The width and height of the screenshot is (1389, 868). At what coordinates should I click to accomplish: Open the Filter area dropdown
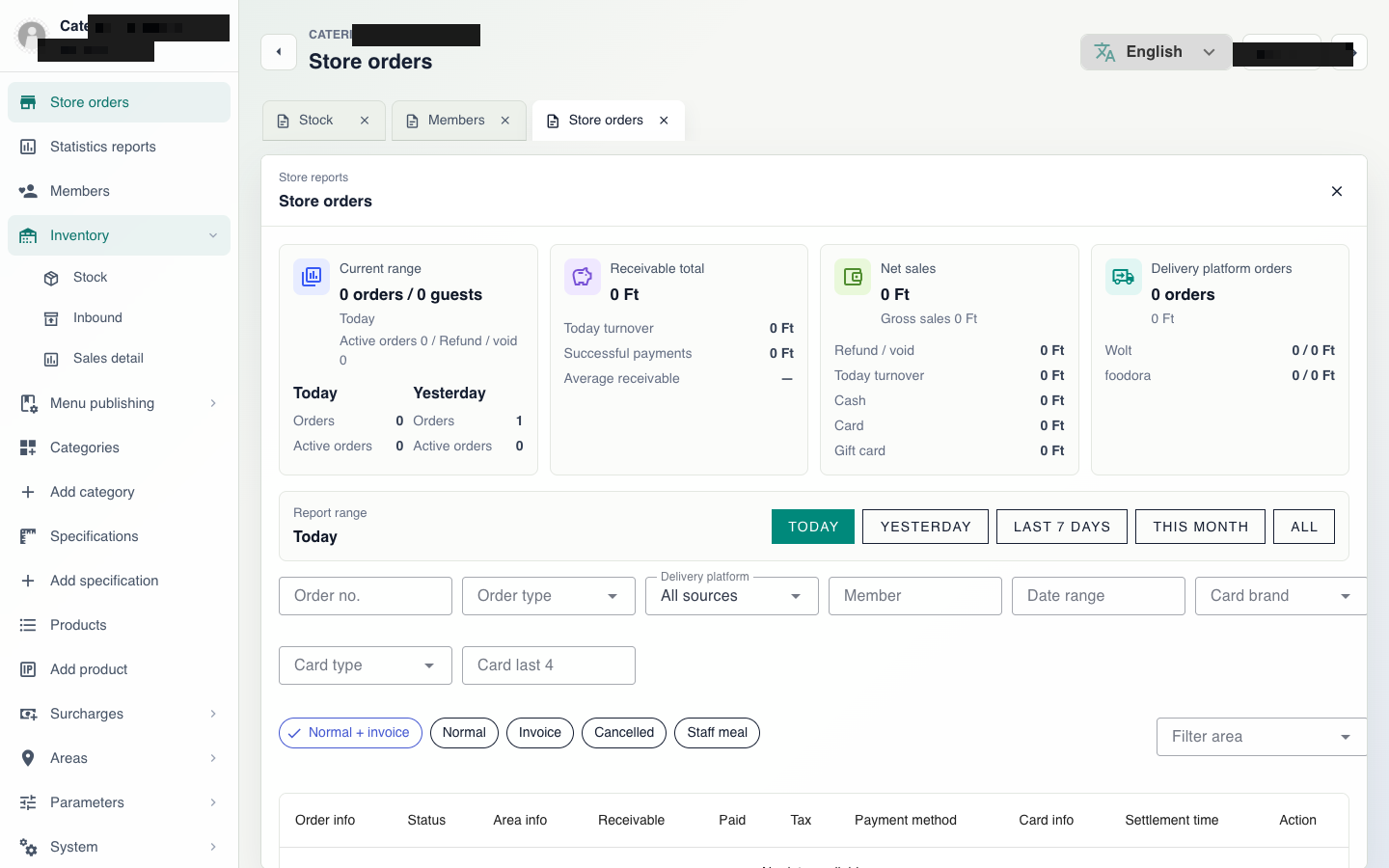1262,737
